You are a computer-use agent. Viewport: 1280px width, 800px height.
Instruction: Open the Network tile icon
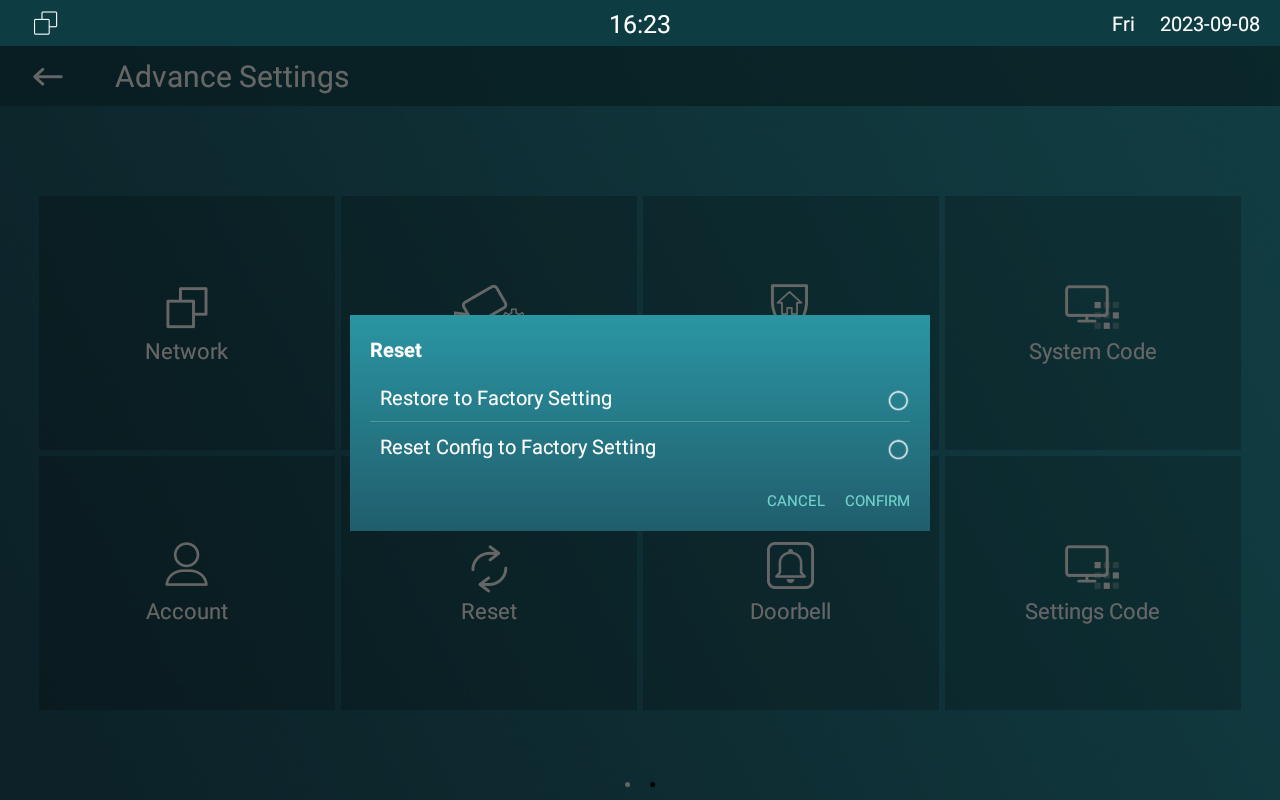pyautogui.click(x=187, y=308)
